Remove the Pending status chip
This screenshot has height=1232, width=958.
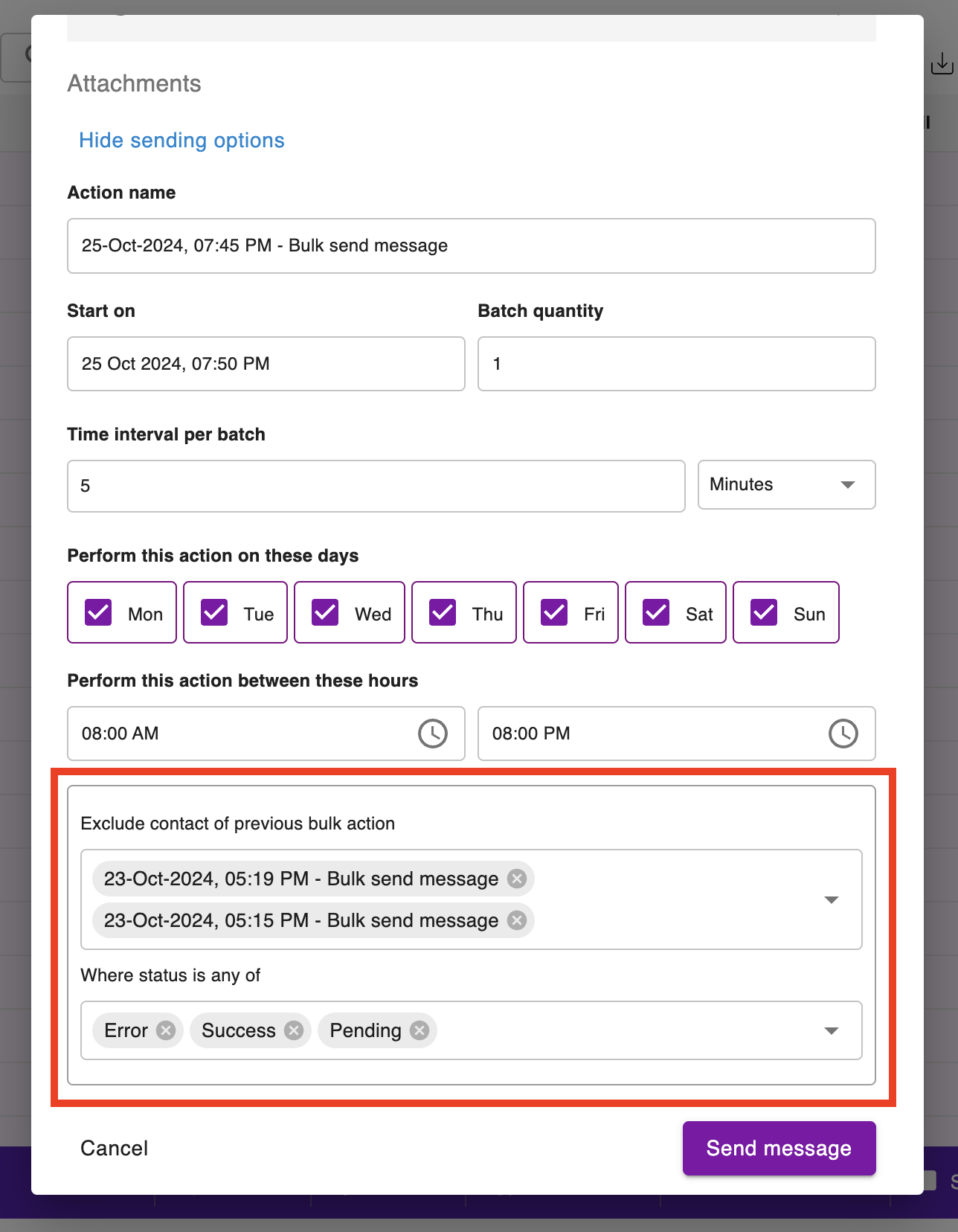click(x=419, y=1030)
